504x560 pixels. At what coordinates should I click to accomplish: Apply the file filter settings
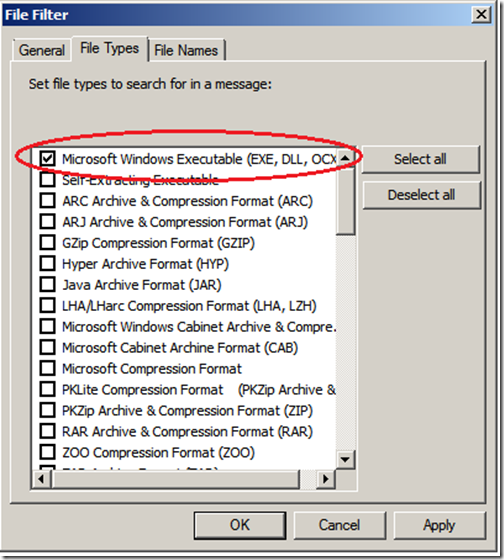tap(439, 525)
